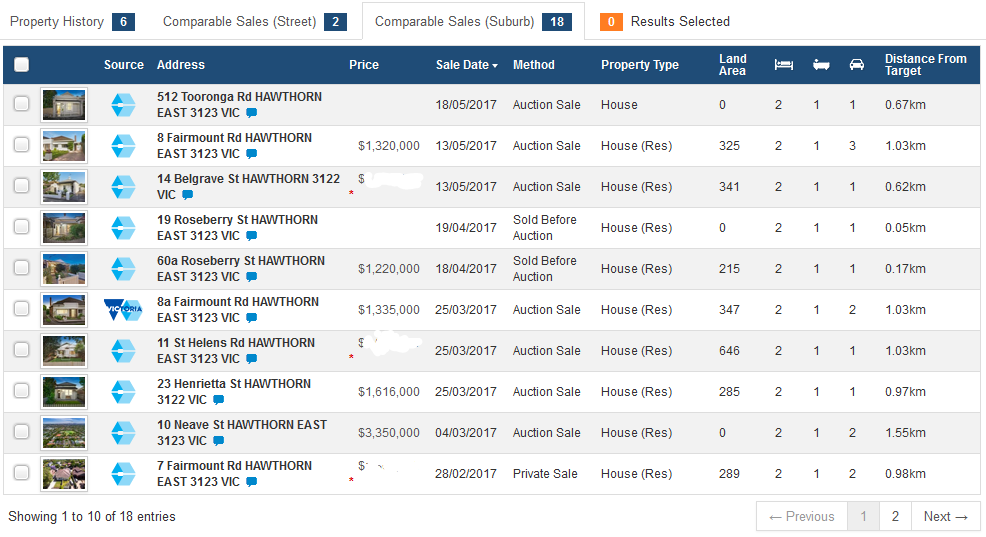Image resolution: width=986 pixels, height=537 pixels.
Task: Click the bedrooms column header icon
Action: 783,65
